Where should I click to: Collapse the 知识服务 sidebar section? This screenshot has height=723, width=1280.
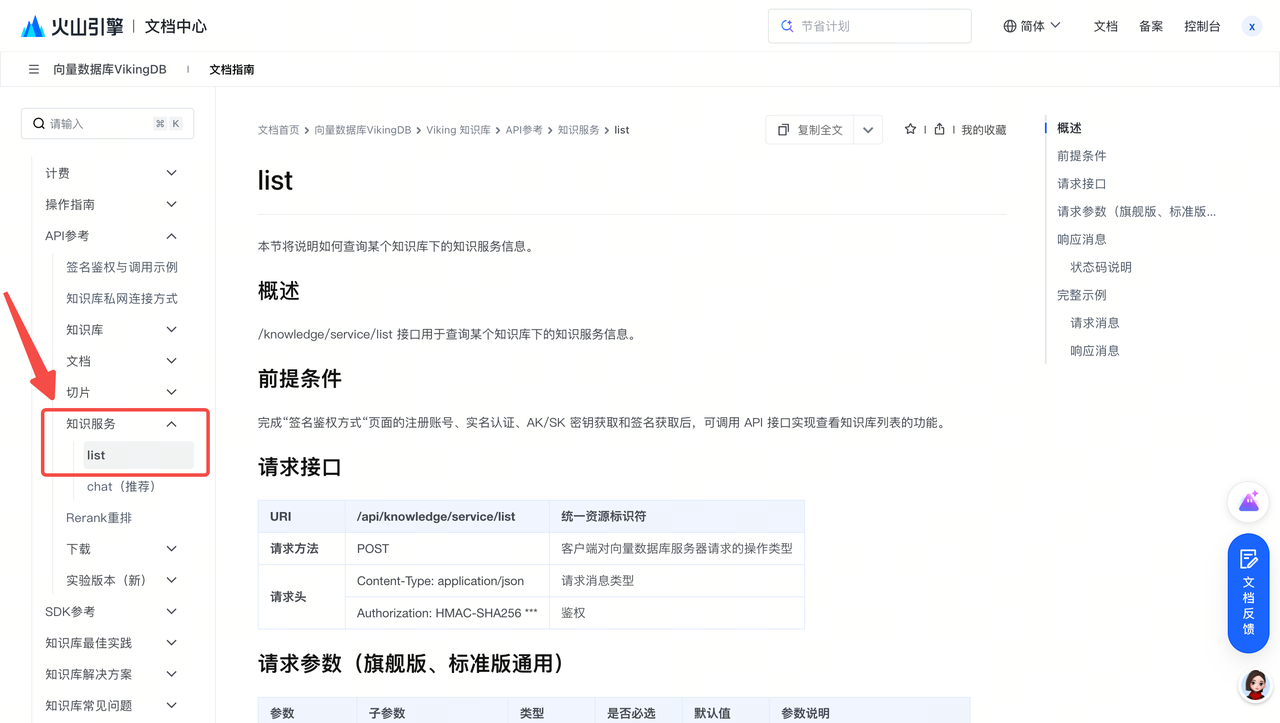coord(172,424)
